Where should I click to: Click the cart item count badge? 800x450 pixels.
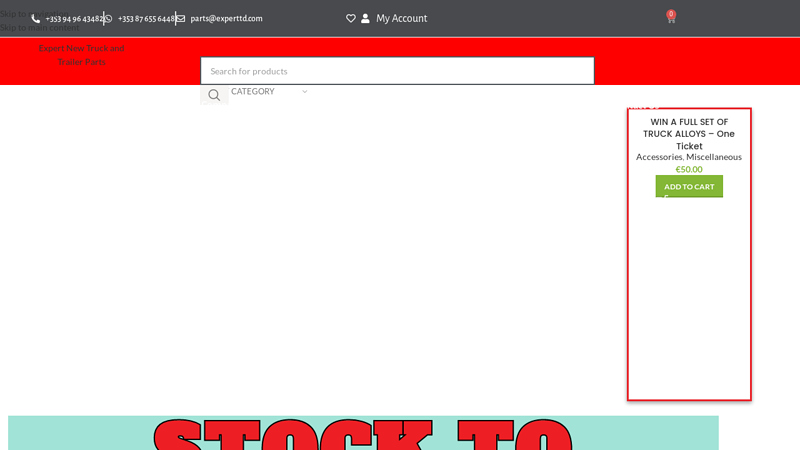coord(671,13)
